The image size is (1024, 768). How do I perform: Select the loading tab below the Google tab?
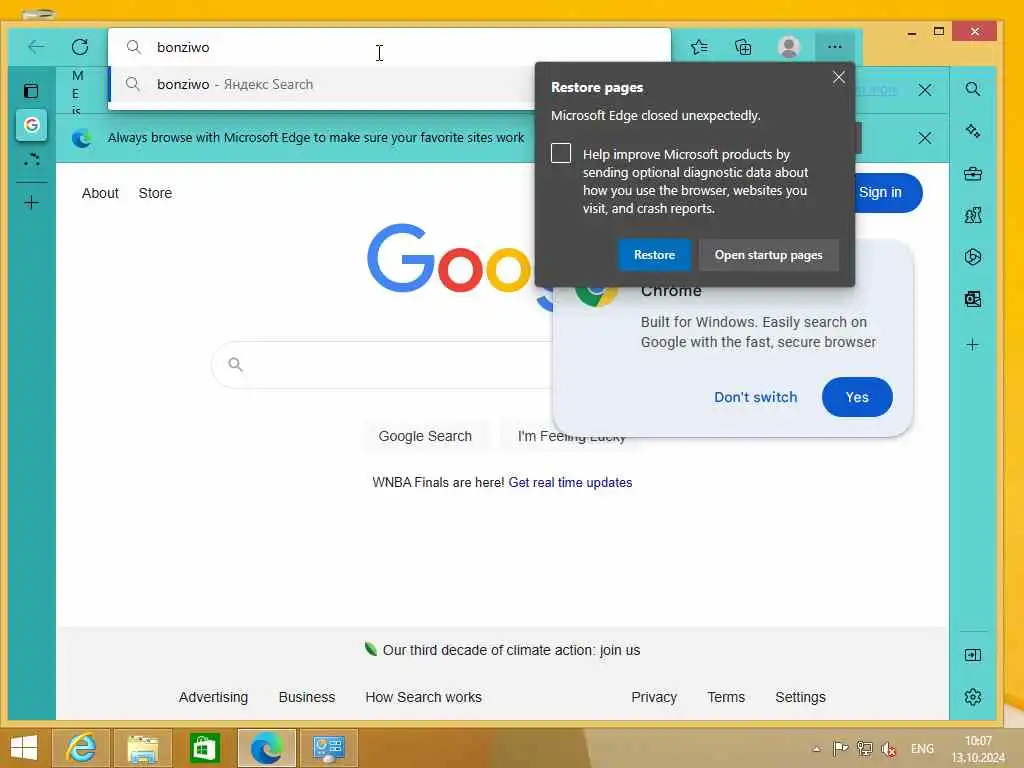click(x=31, y=159)
